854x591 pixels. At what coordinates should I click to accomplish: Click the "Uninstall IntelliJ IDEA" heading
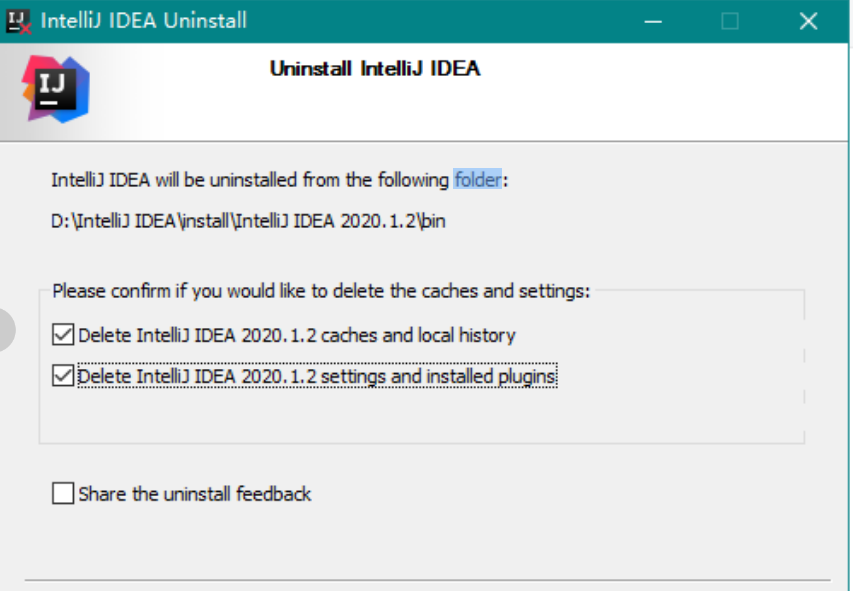[x=375, y=69]
